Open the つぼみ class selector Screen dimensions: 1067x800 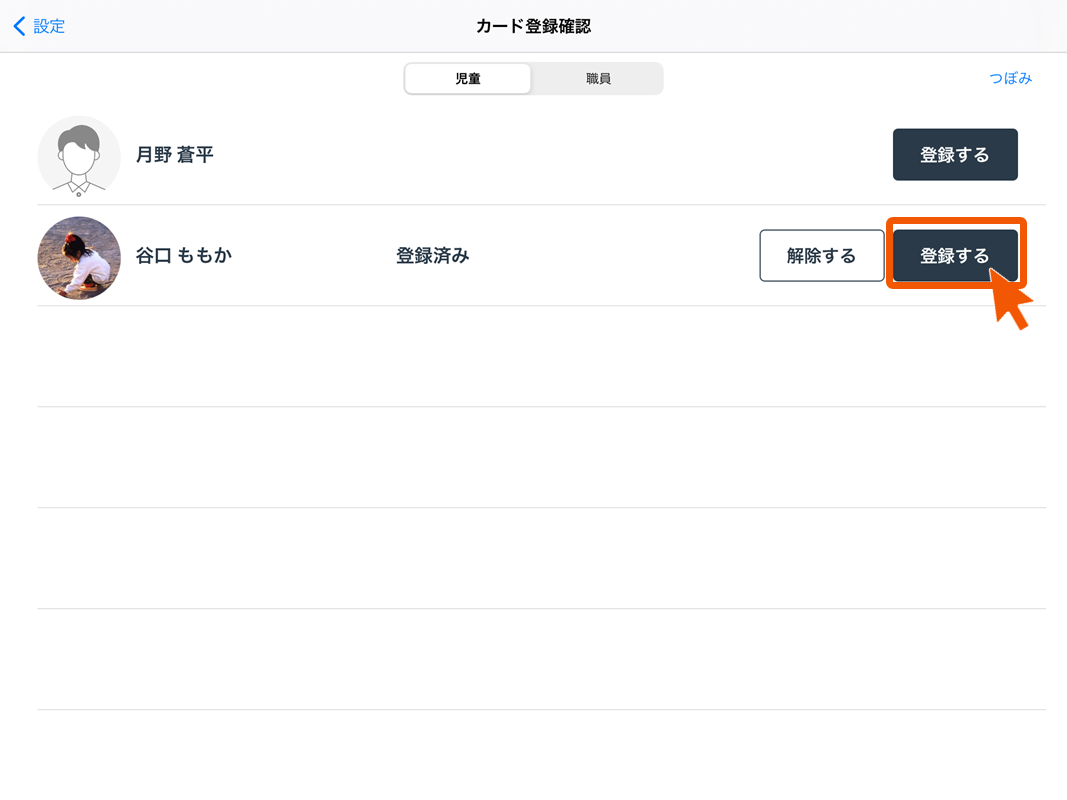pos(1010,79)
